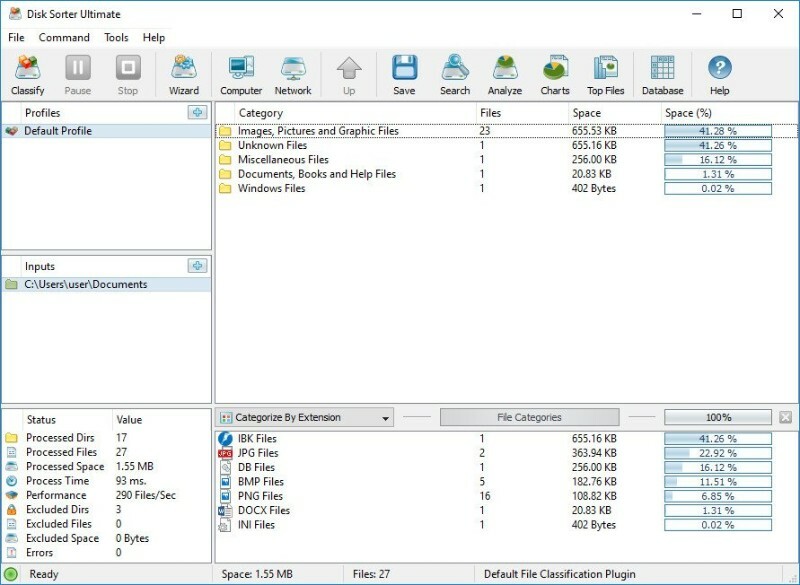Stop the classification process
This screenshot has width=800, height=585.
pos(128,73)
